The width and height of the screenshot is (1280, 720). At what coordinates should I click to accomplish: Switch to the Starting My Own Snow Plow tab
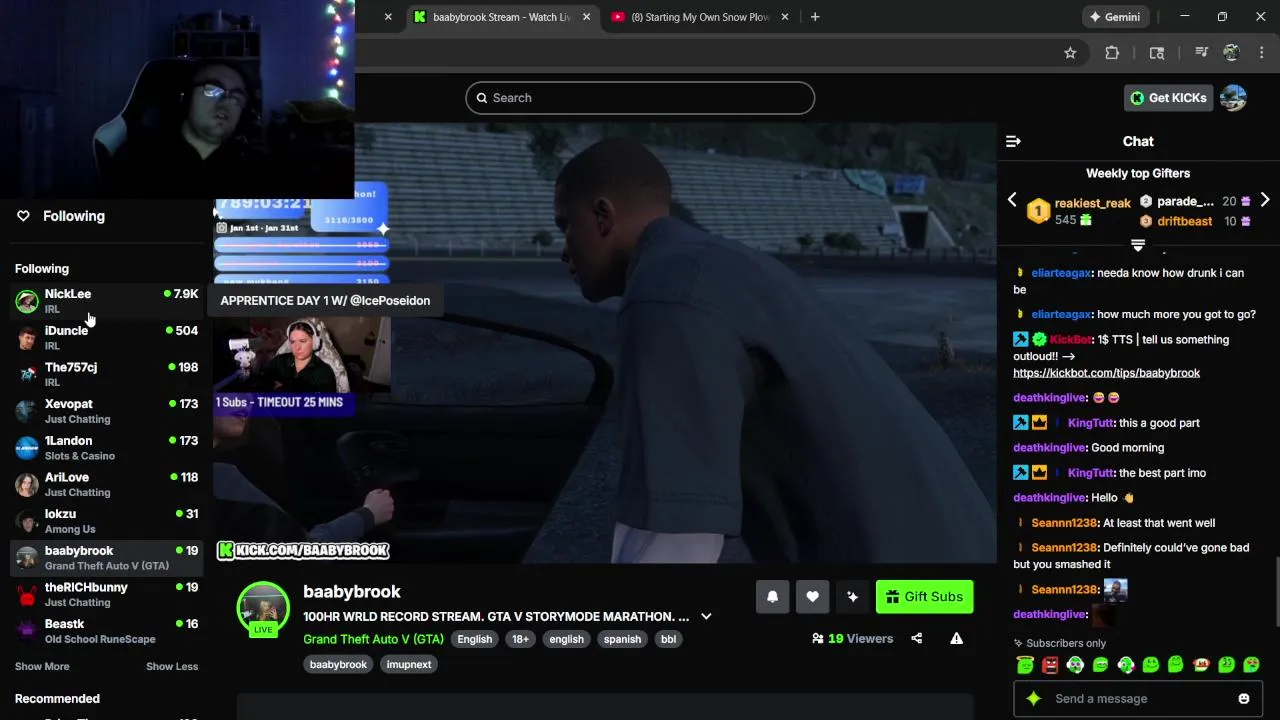tap(698, 17)
